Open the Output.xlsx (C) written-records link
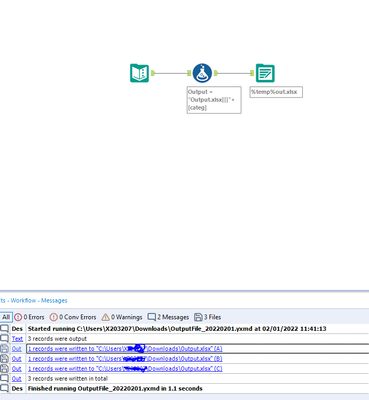This screenshot has height=400, width=369. pos(125,369)
